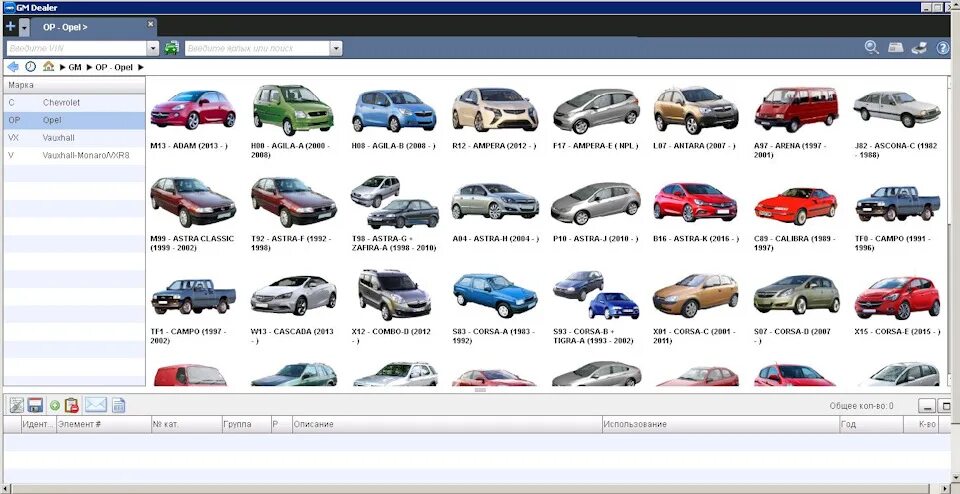Screen dimensions: 960x494
Task: Select Chevrolet in the brand list
Action: [74, 103]
